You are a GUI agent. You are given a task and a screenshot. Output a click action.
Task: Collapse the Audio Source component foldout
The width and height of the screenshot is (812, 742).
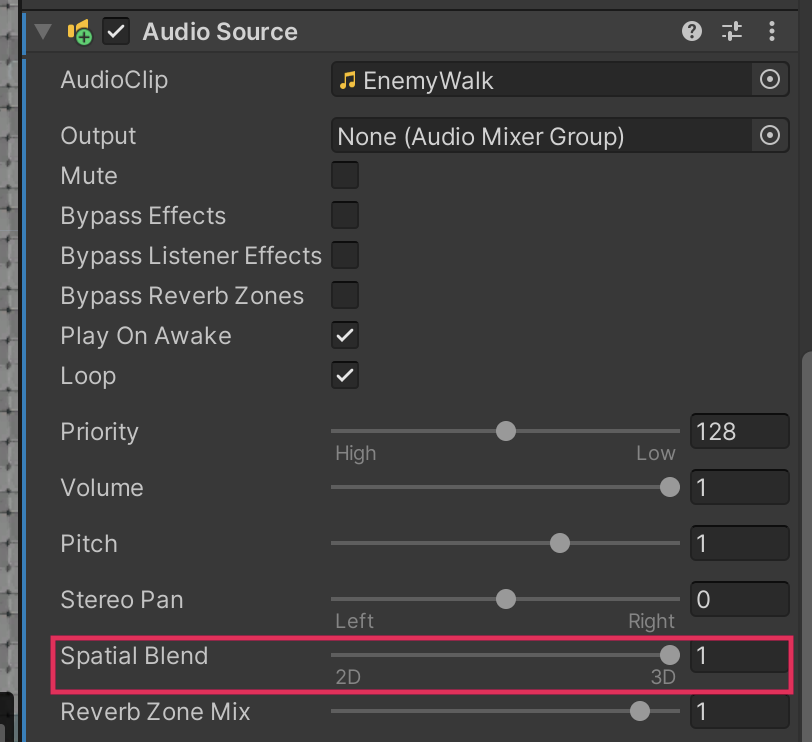42,32
